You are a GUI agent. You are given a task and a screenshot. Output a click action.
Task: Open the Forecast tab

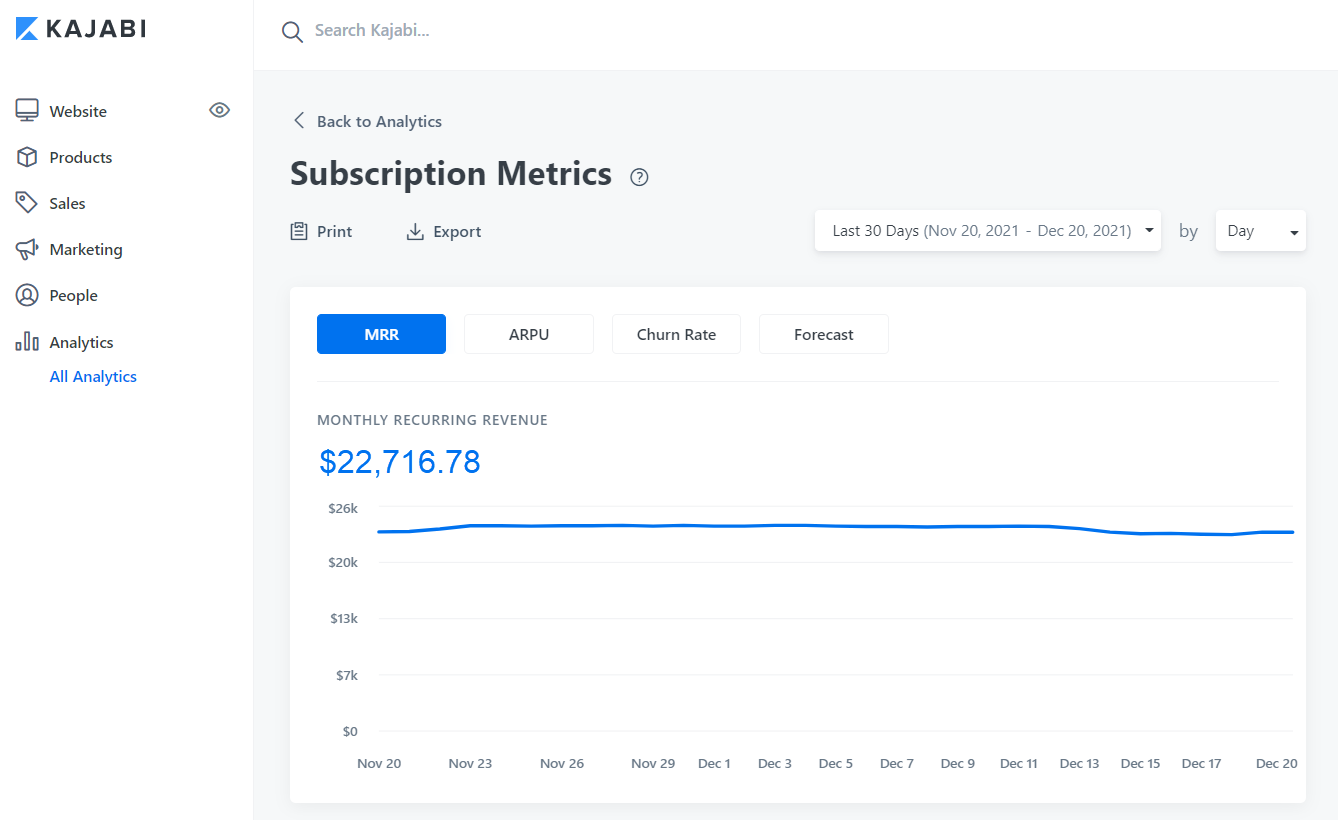(x=823, y=333)
